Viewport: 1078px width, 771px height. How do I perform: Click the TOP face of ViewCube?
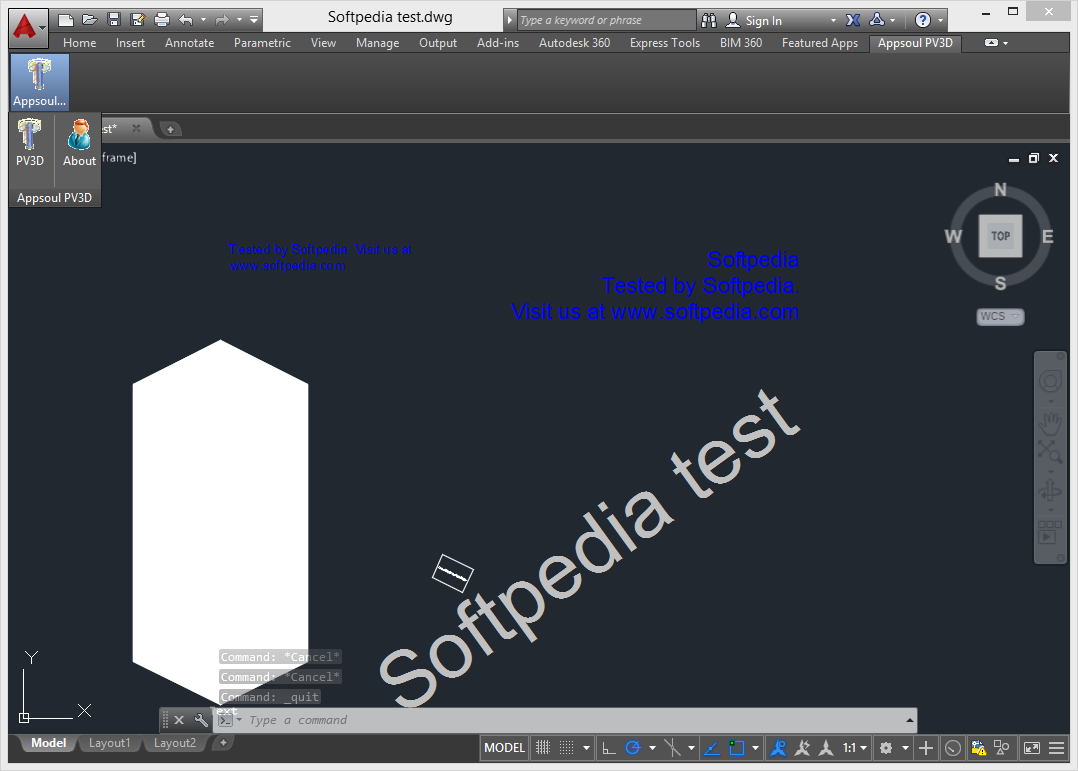coord(1000,236)
